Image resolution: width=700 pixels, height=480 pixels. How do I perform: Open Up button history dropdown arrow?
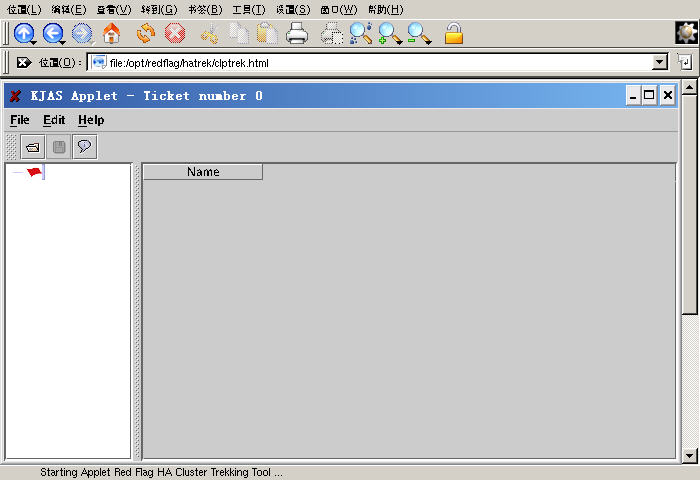(33, 42)
